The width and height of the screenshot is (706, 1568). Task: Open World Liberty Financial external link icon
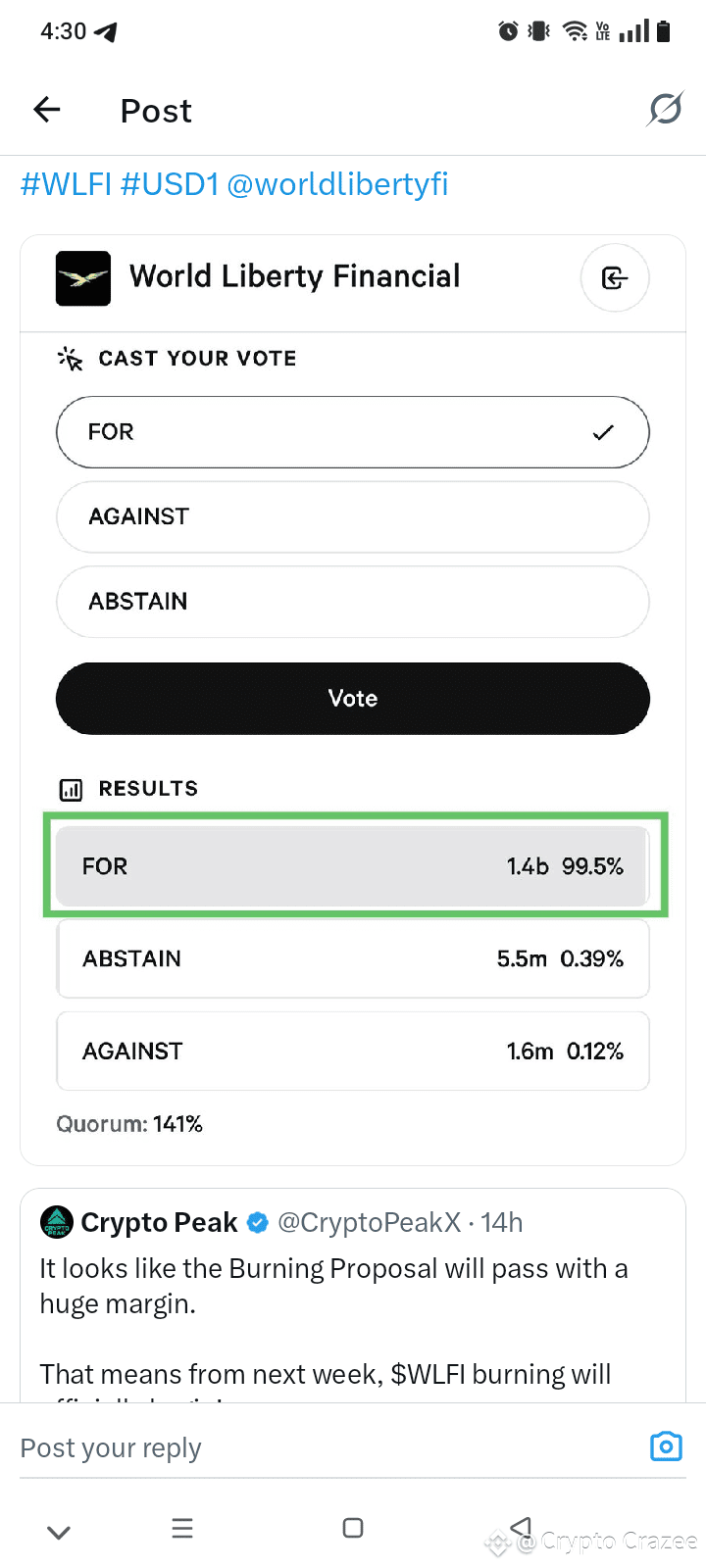(615, 278)
